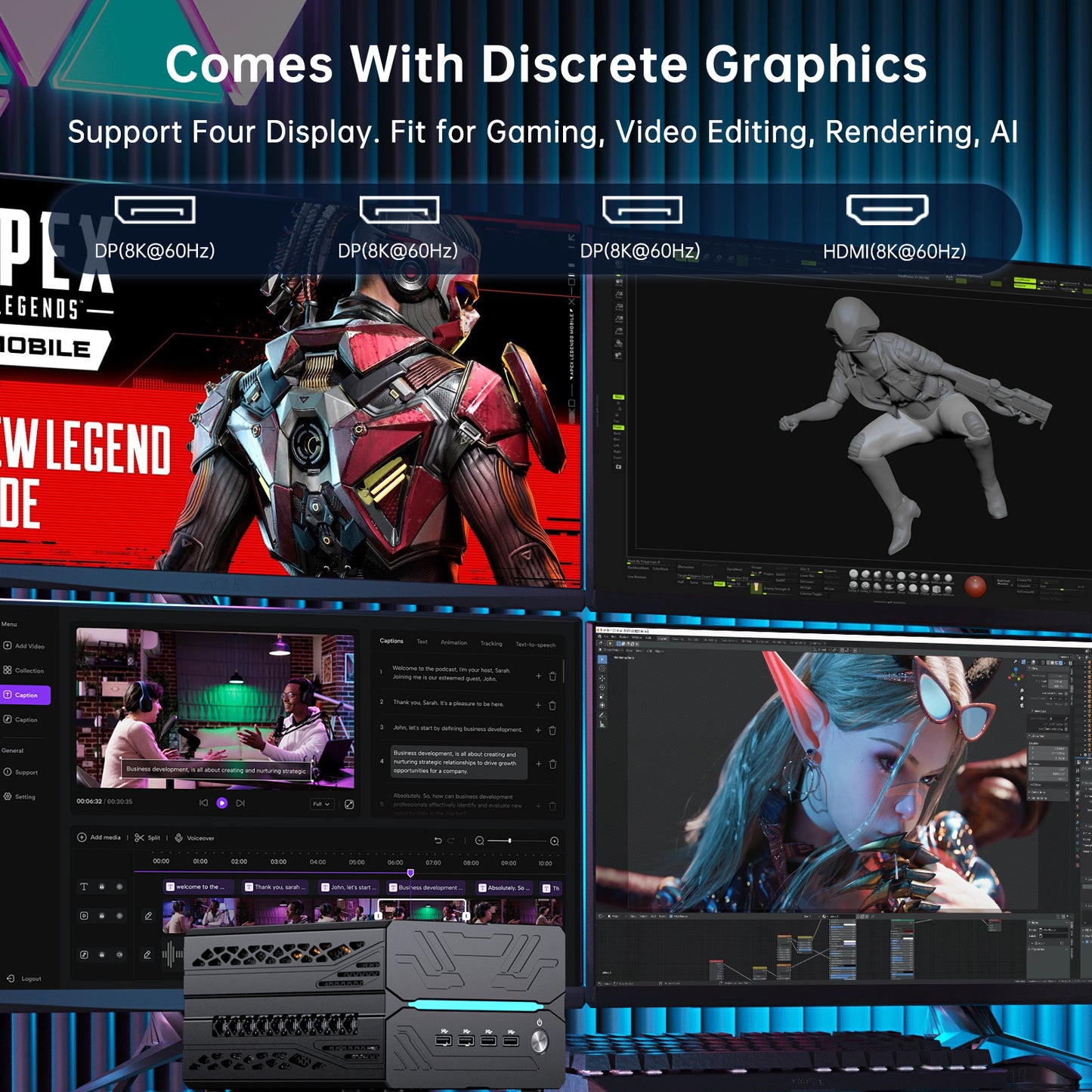The height and width of the screenshot is (1092, 1092).
Task: Click the fullscreen expand icon beside Full
Action: click(349, 804)
